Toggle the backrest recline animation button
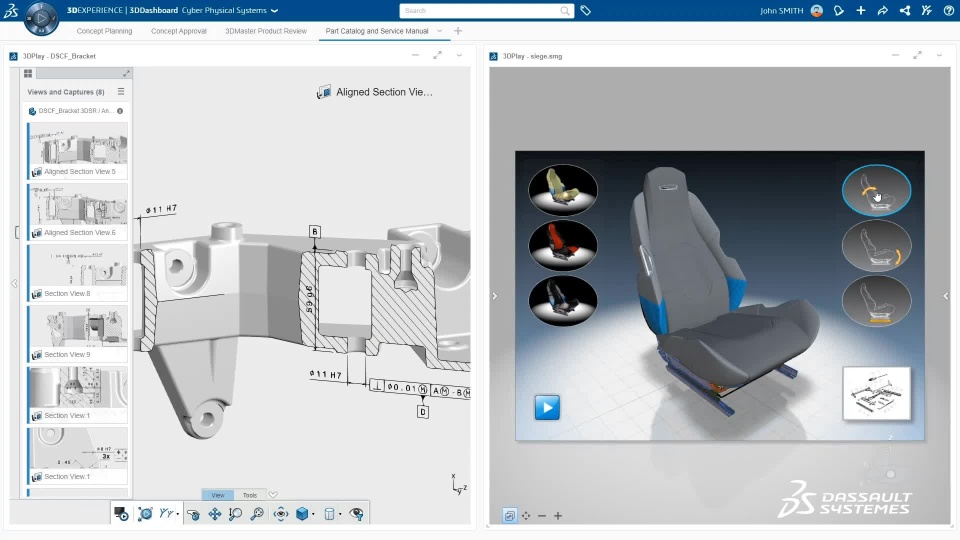960x540 pixels. pyautogui.click(x=876, y=190)
